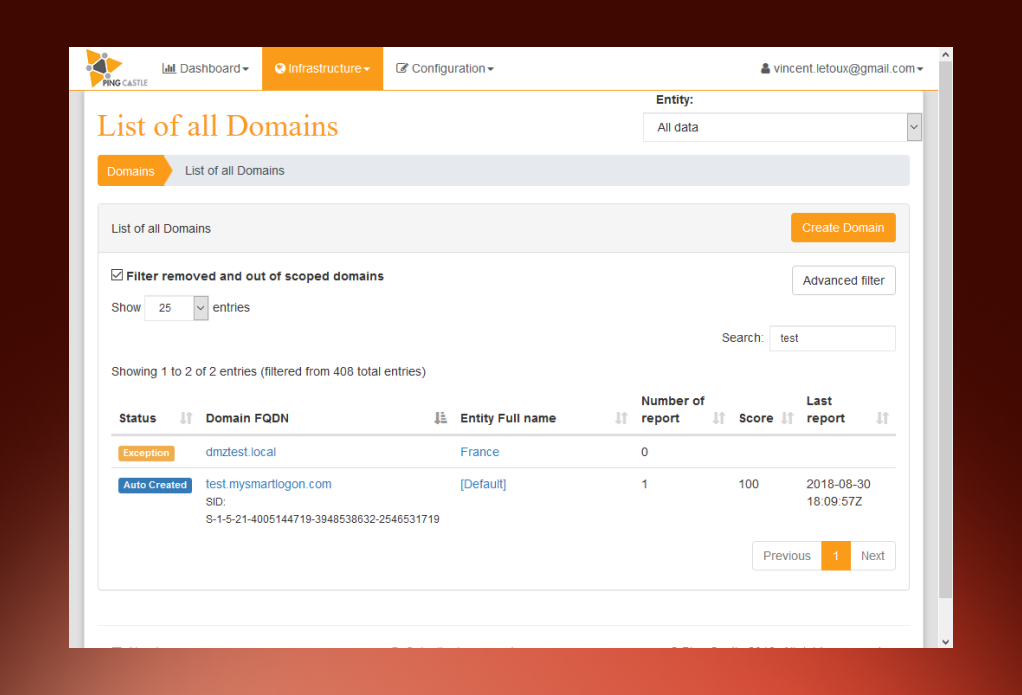Viewport: 1022px width, 695px height.
Task: Sort by Score column icon
Action: pyautogui.click(x=787, y=418)
